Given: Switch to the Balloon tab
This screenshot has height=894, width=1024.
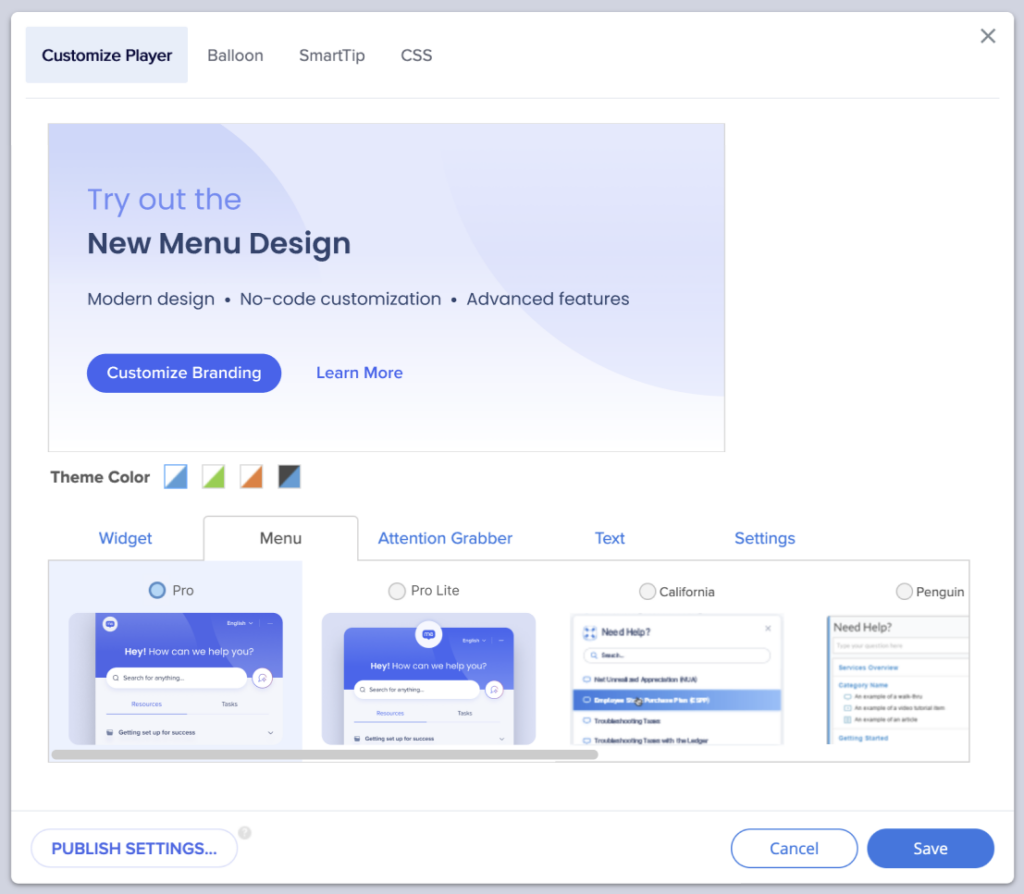Looking at the screenshot, I should (235, 55).
